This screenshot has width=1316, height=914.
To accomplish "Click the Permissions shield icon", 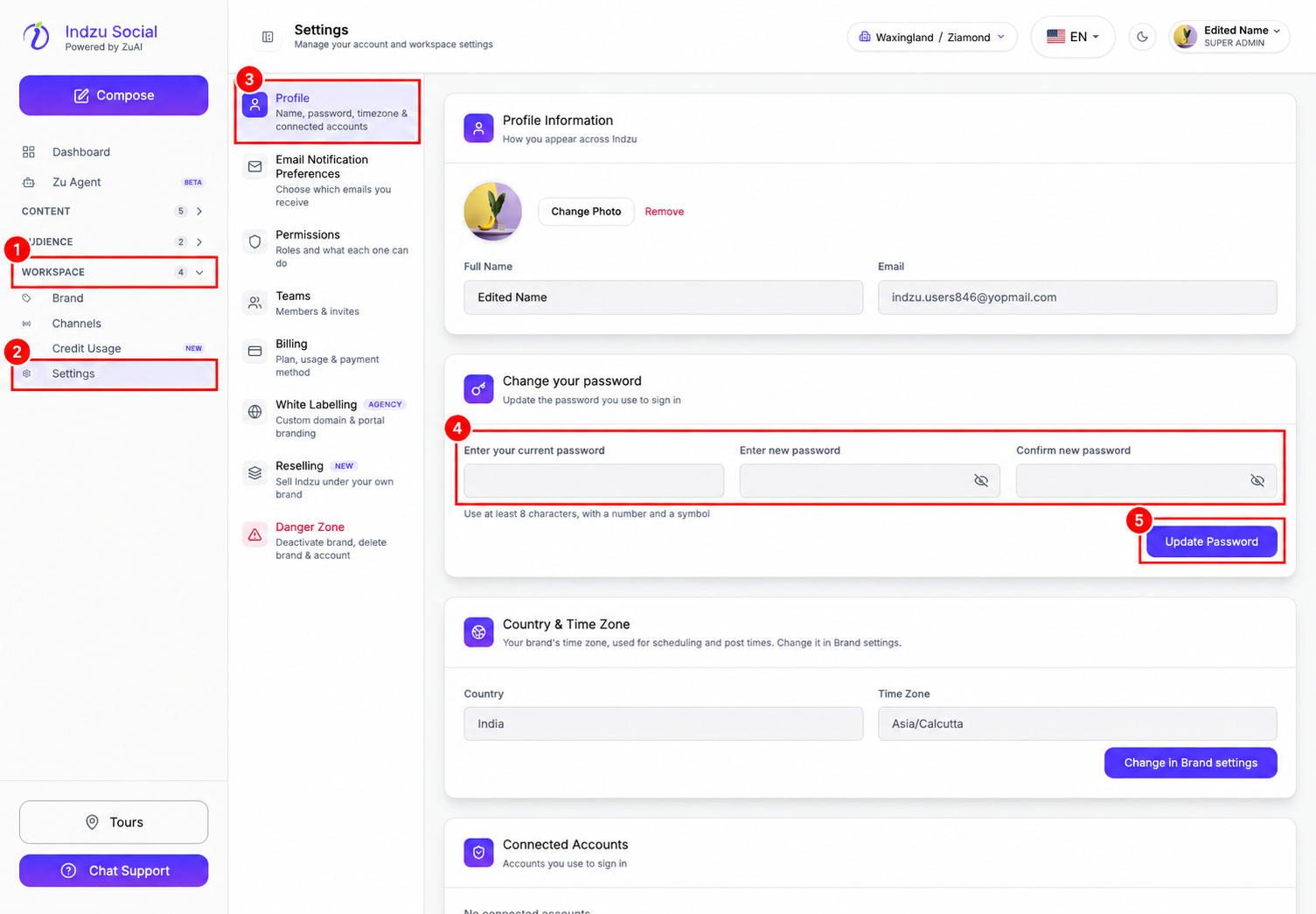I will [x=254, y=241].
